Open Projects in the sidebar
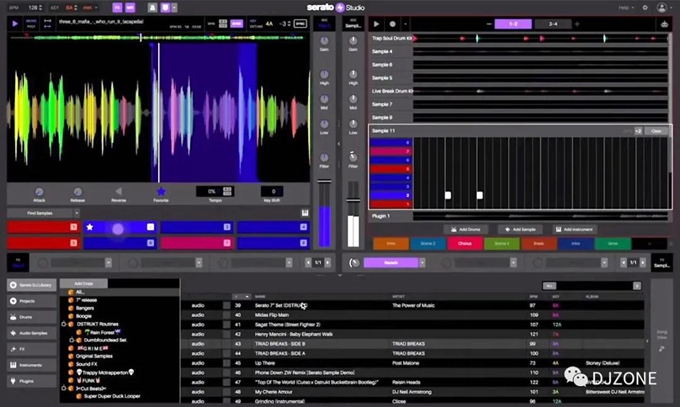The image size is (680, 407). [x=32, y=301]
